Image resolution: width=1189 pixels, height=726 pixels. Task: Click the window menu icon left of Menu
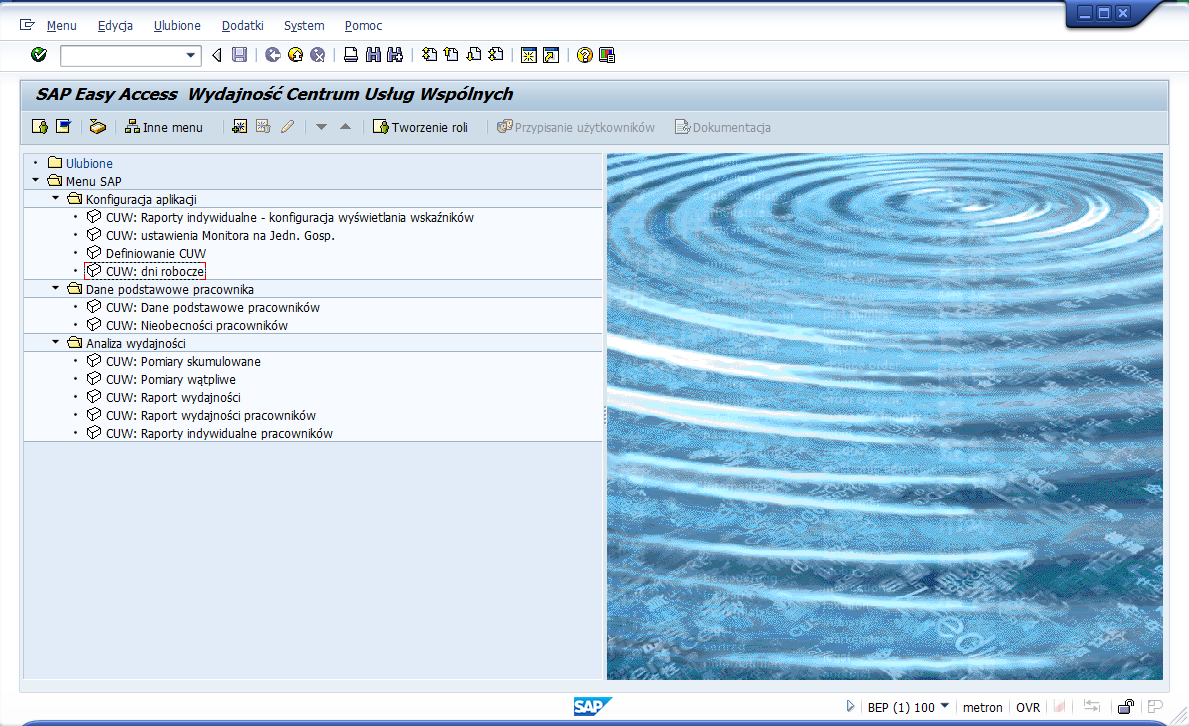tap(27, 25)
